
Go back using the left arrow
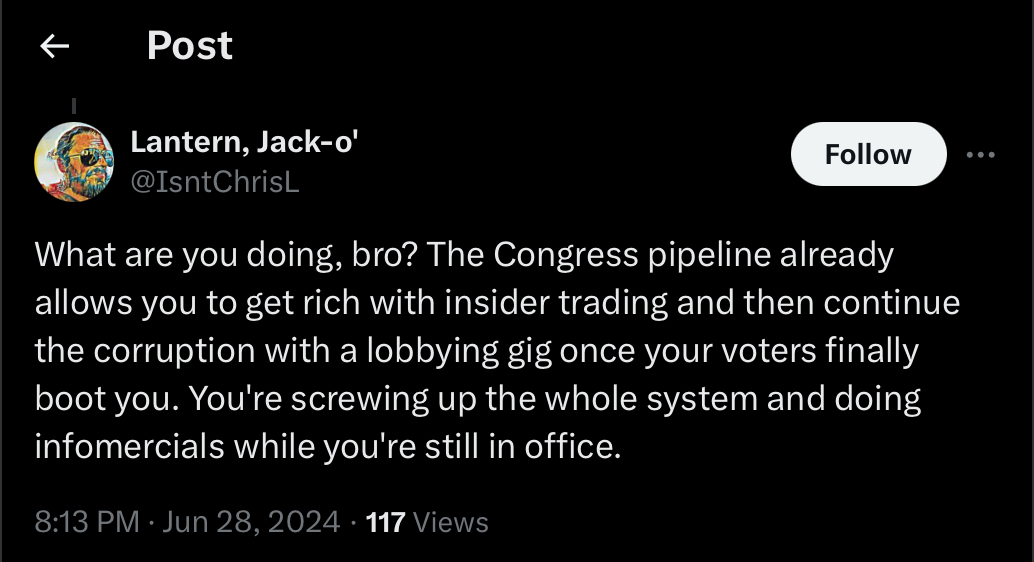(x=55, y=46)
